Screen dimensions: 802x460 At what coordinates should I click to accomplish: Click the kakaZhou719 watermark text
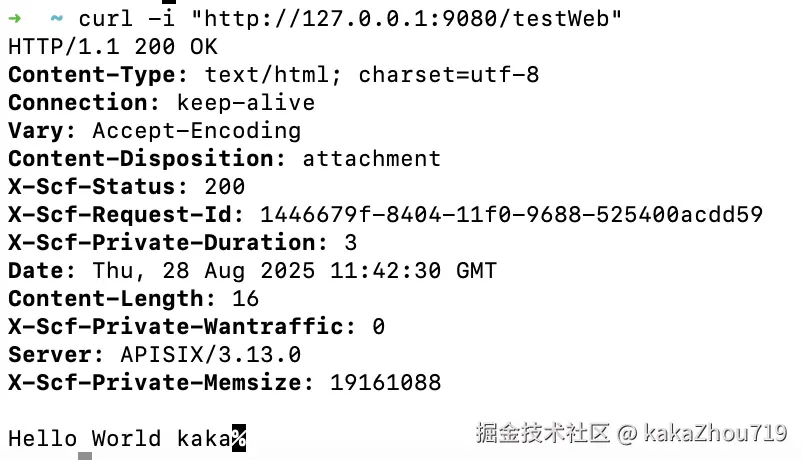[715, 433]
